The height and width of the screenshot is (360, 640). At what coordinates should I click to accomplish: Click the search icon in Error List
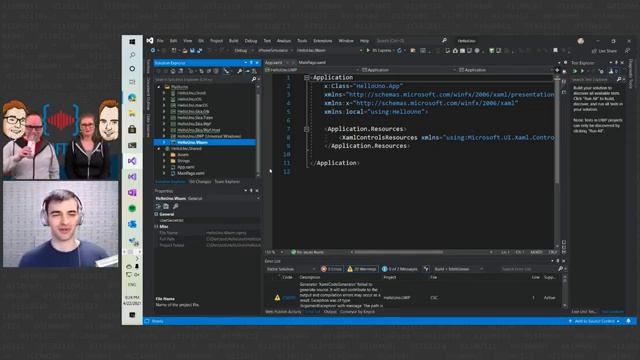(x=560, y=269)
